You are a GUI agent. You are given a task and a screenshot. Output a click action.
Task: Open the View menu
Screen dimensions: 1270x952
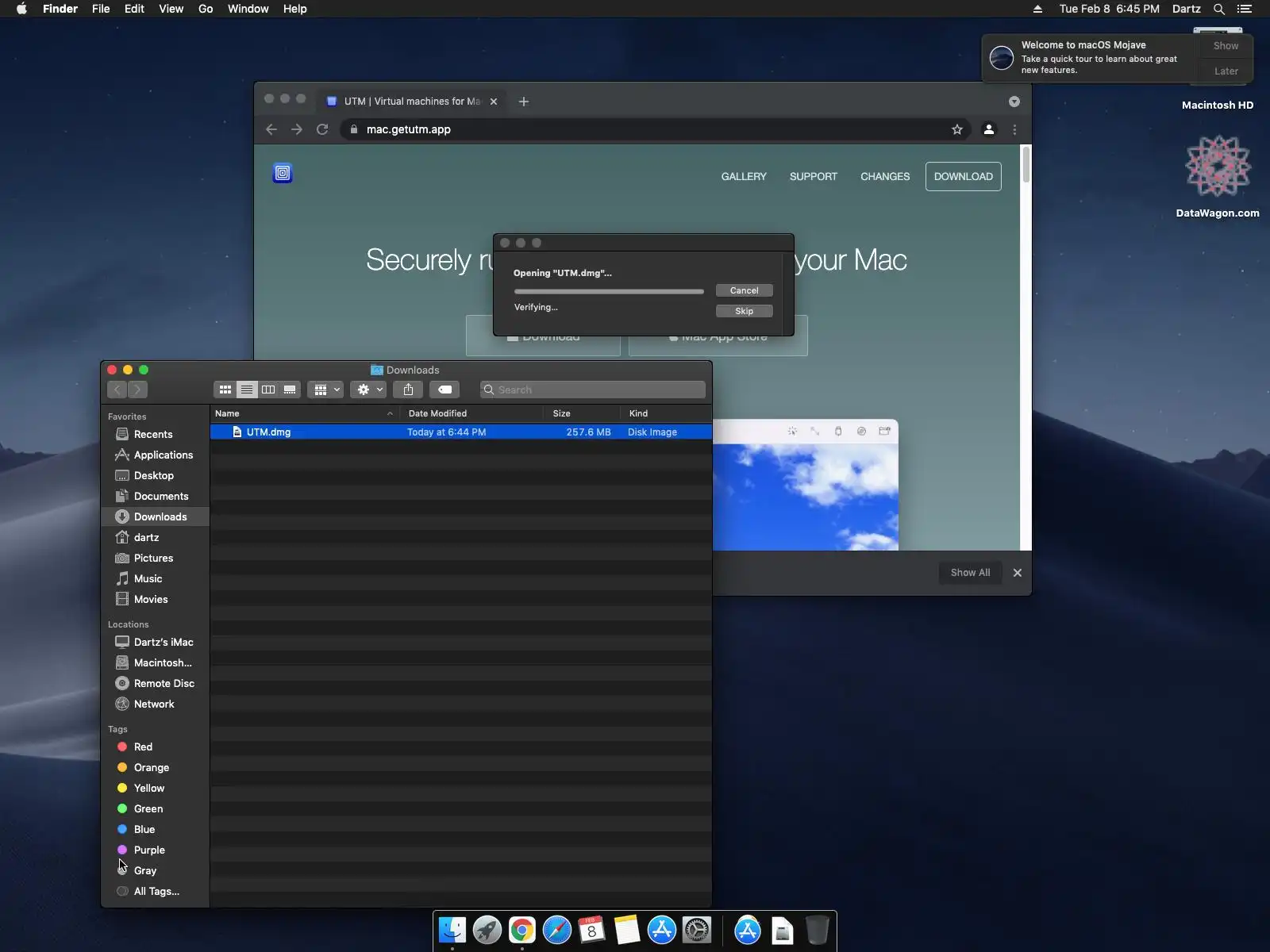(171, 9)
